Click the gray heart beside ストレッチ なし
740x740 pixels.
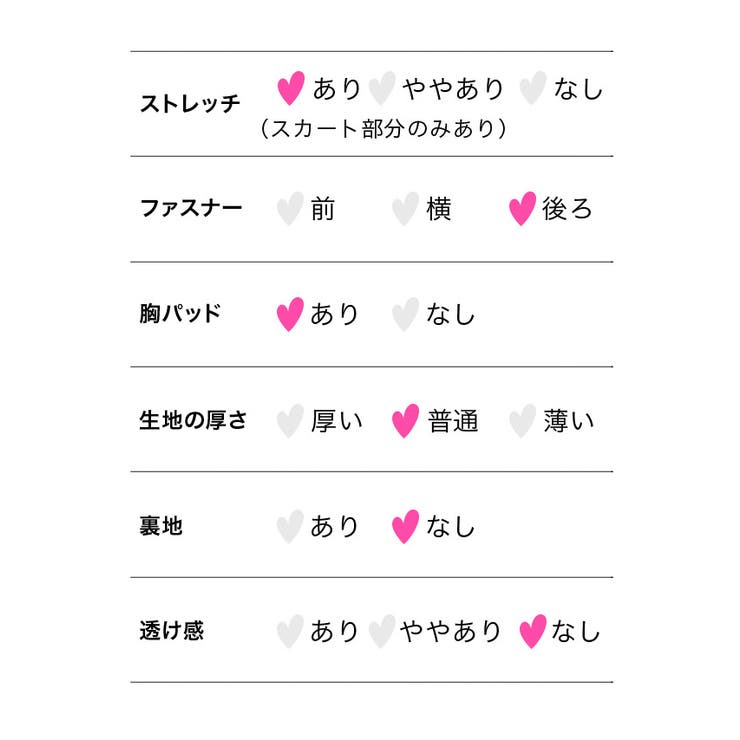533,88
